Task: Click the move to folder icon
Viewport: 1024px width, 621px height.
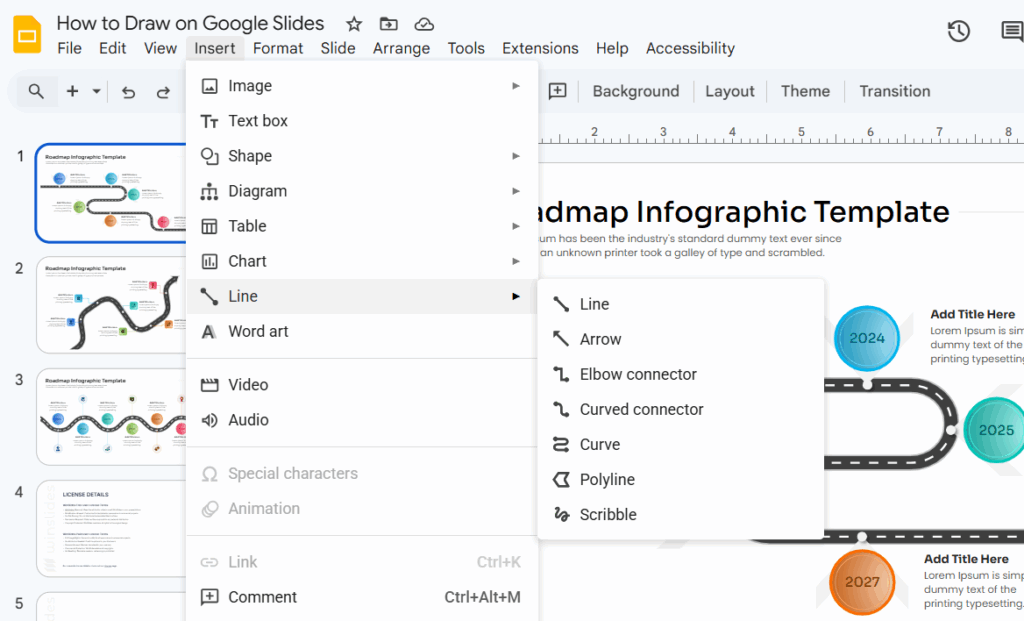Action: coord(389,24)
